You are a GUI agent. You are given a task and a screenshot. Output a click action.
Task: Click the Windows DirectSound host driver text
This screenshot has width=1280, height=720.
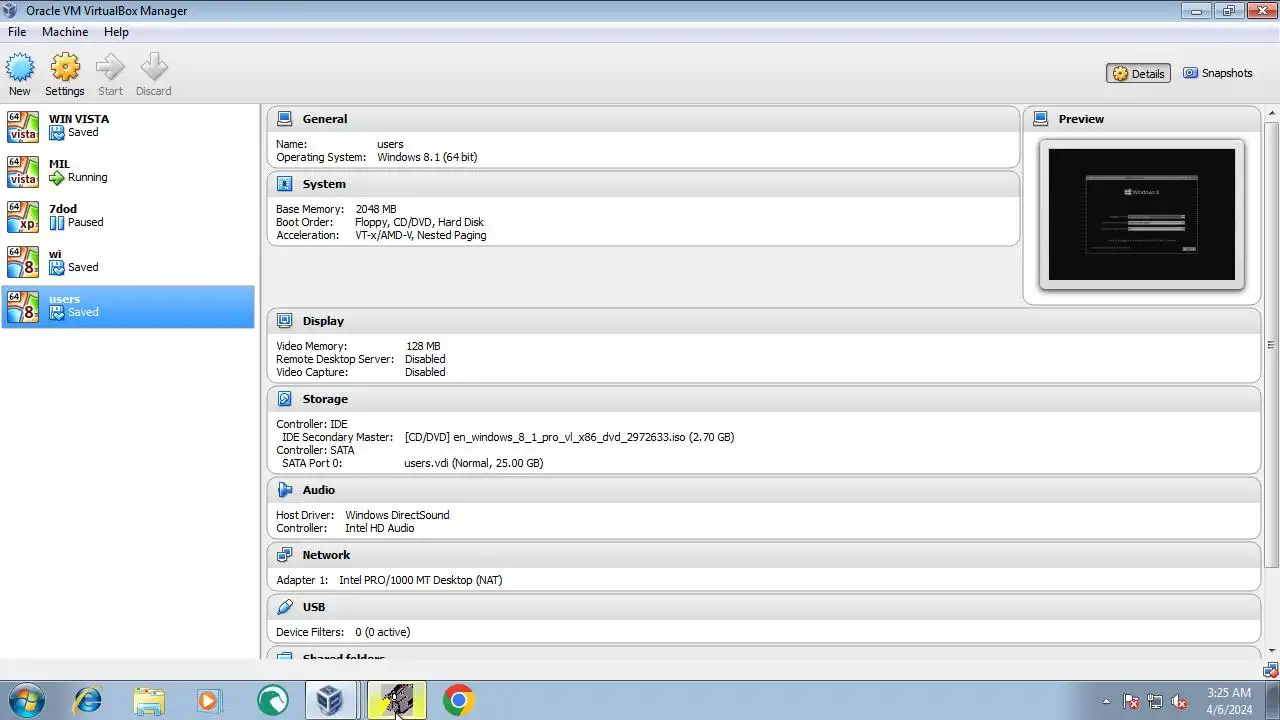coord(397,515)
